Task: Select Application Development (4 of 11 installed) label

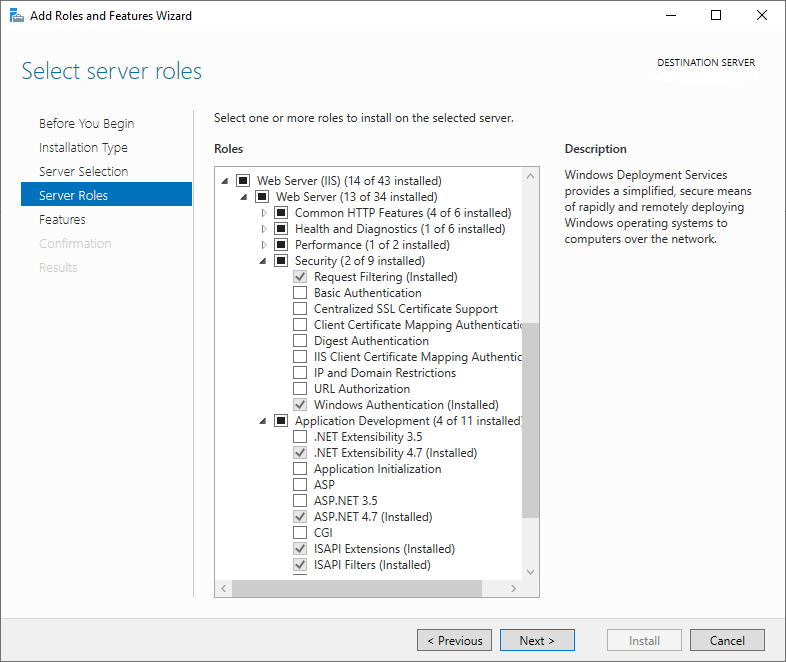Action: coord(408,420)
